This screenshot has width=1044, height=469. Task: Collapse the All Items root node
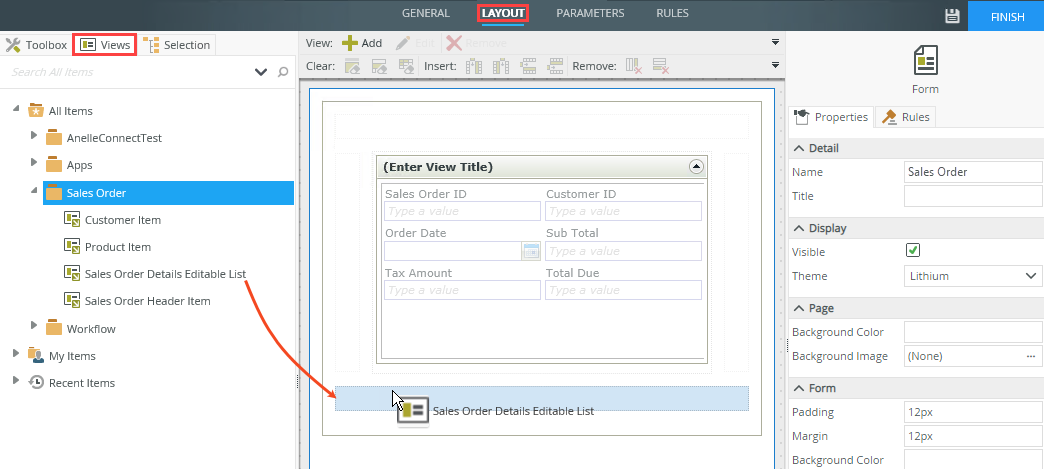[16, 108]
